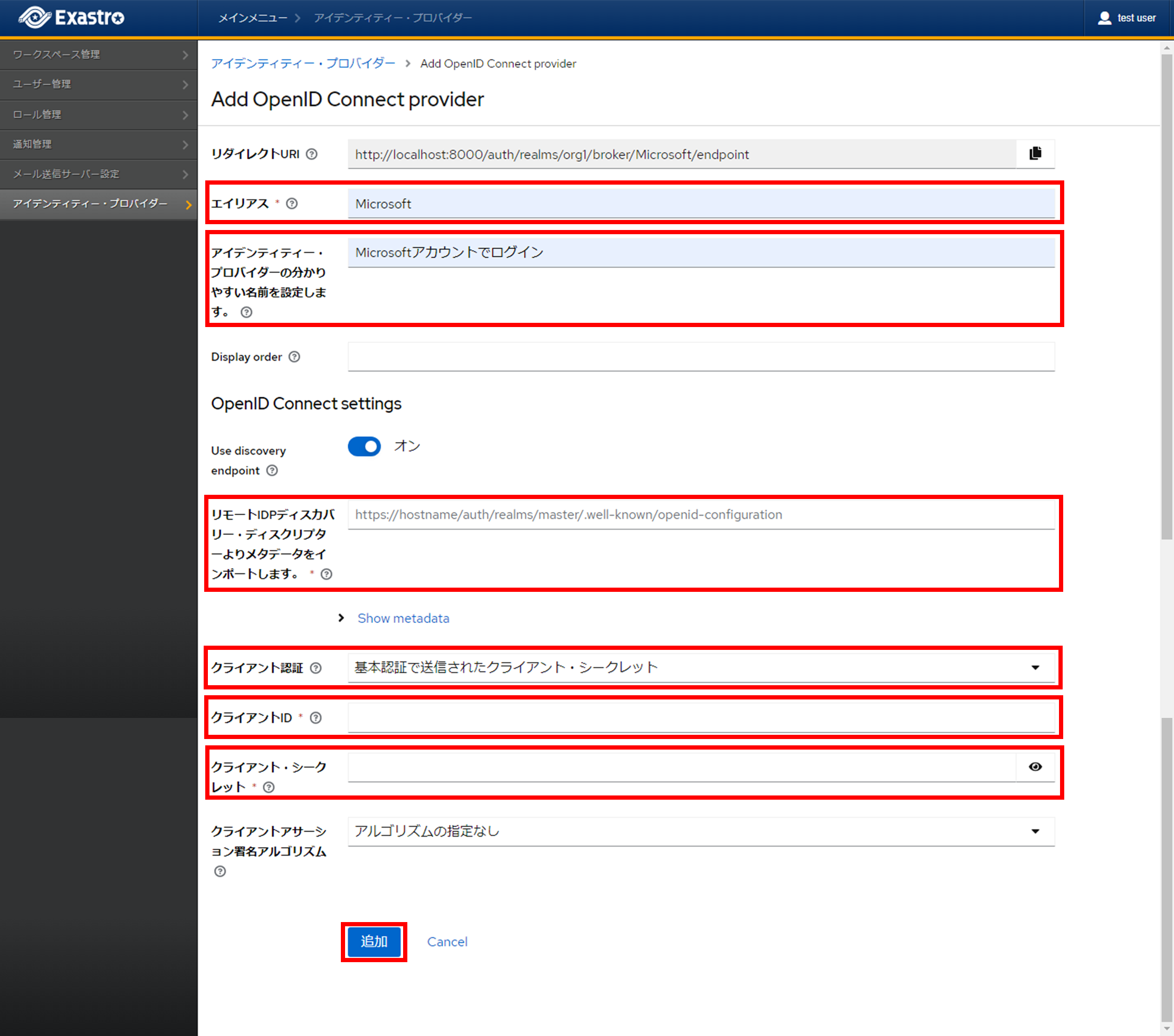Click help icon beside Display order
1174x1036 pixels.
point(294,357)
